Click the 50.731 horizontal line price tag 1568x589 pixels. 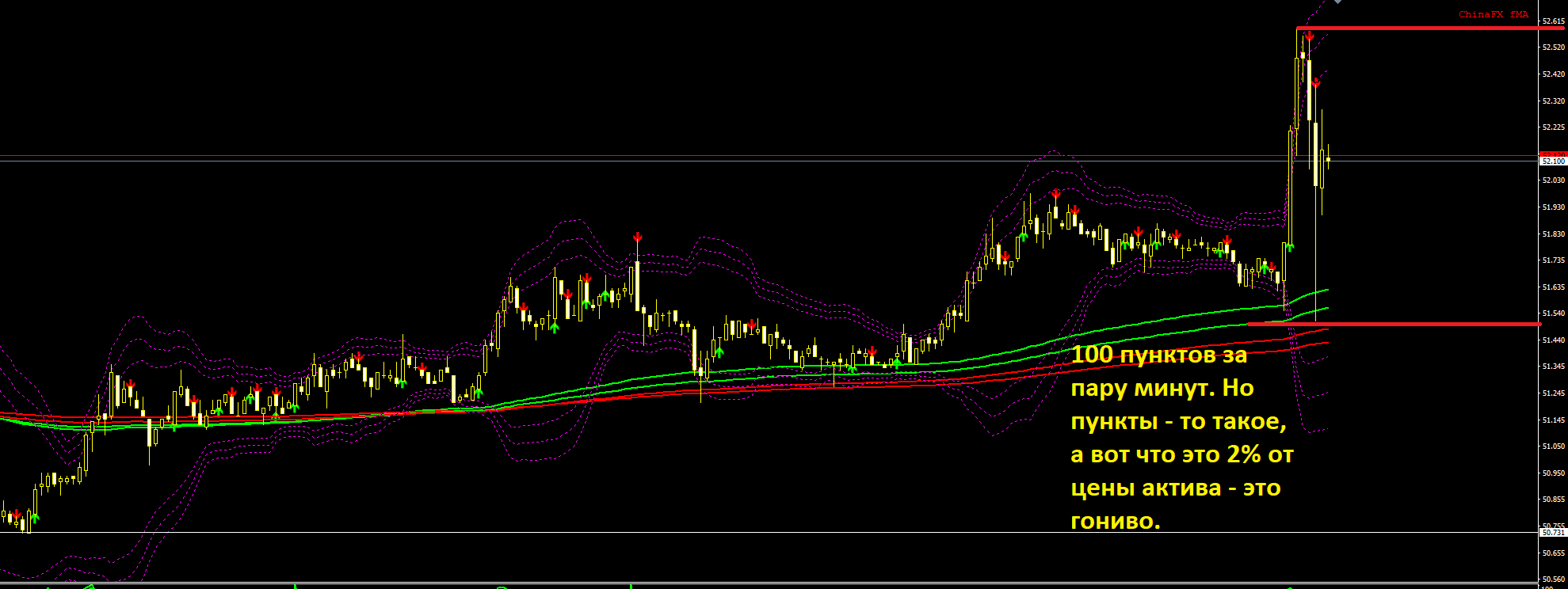[x=1553, y=533]
